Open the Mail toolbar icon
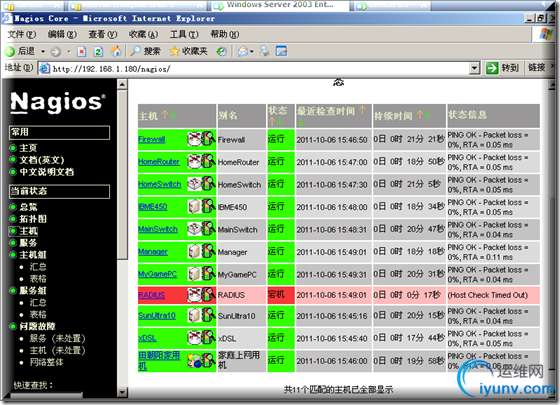This screenshot has height=405, width=560. tap(243, 52)
